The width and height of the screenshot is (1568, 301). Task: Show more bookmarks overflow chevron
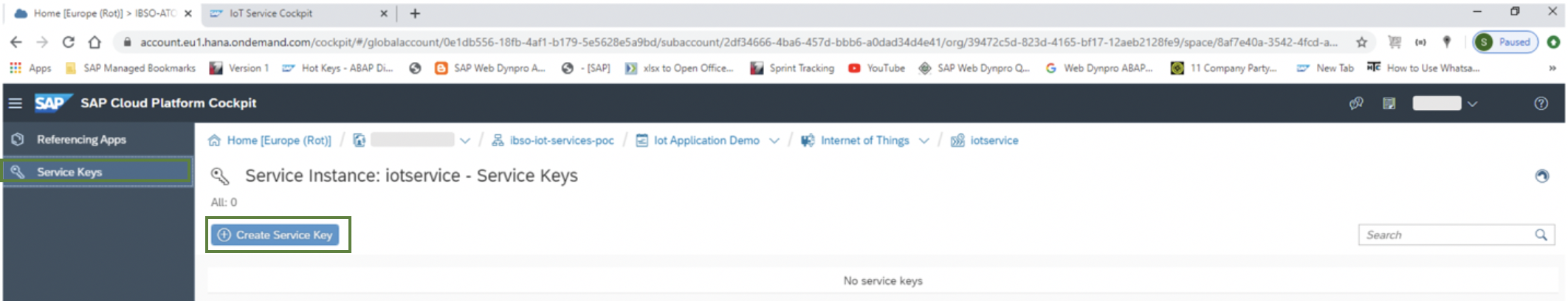point(1552,68)
